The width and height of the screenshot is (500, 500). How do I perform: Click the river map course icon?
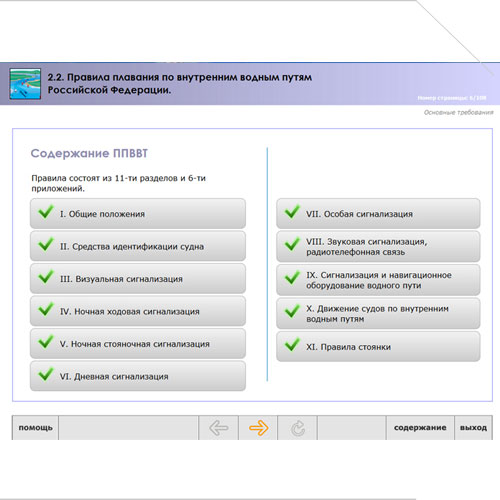coord(25,84)
